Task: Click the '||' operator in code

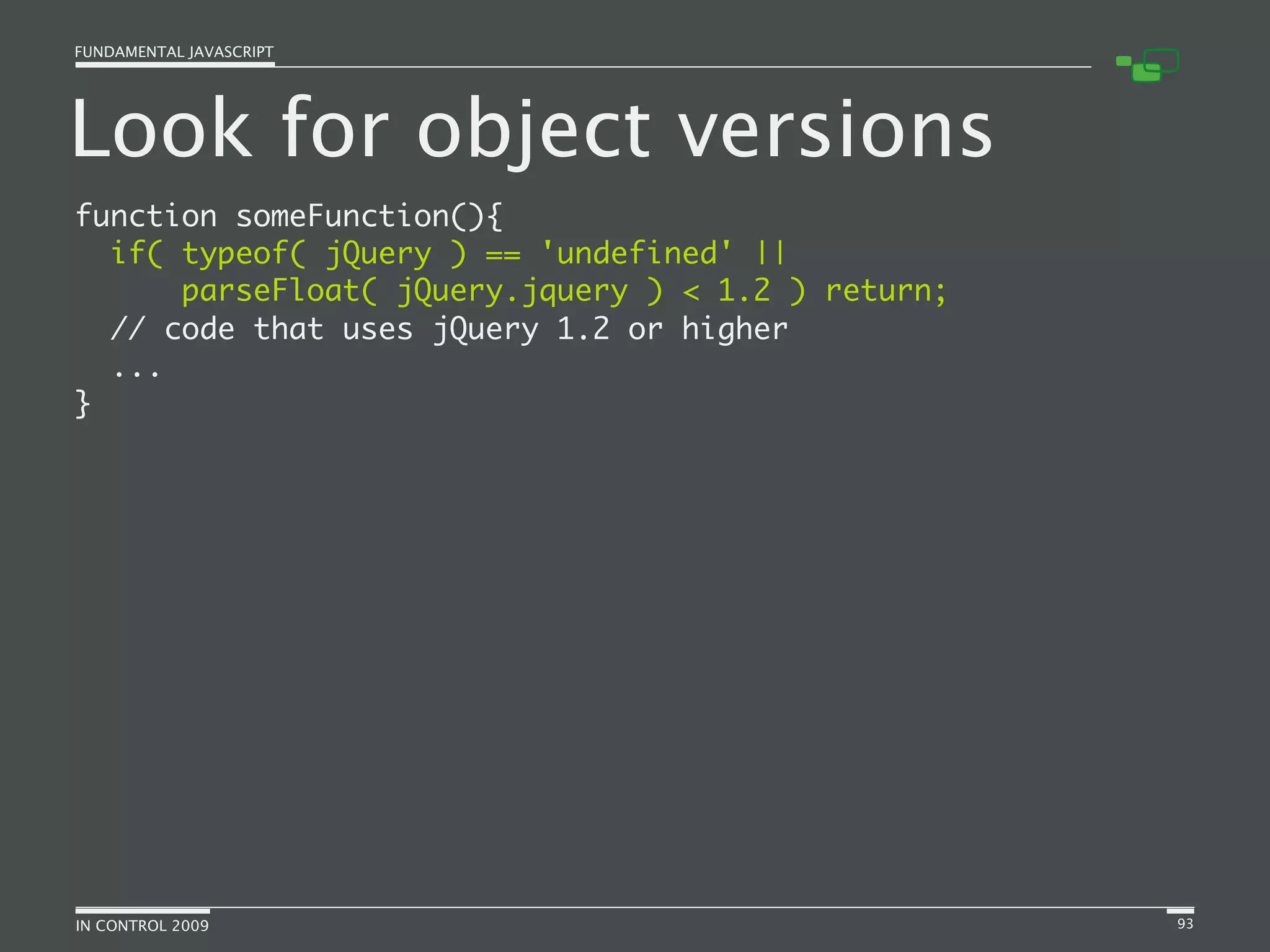Action: (x=771, y=253)
